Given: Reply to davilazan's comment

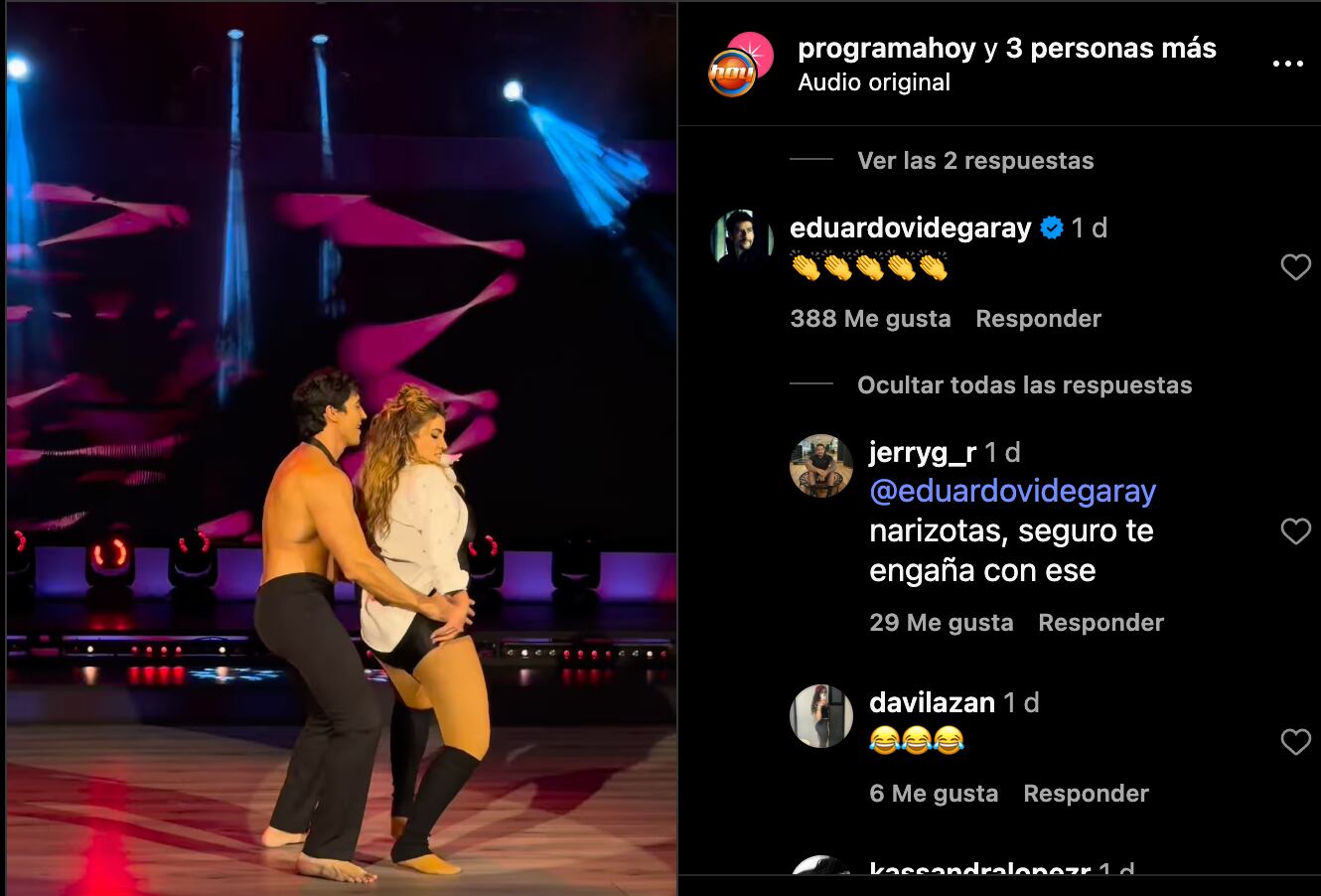Looking at the screenshot, I should 1086,794.
